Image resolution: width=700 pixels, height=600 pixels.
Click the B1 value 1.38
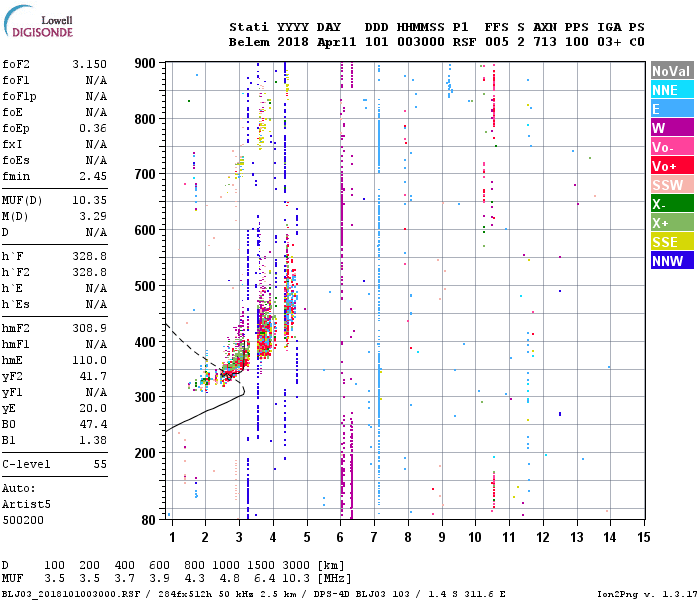(93, 440)
